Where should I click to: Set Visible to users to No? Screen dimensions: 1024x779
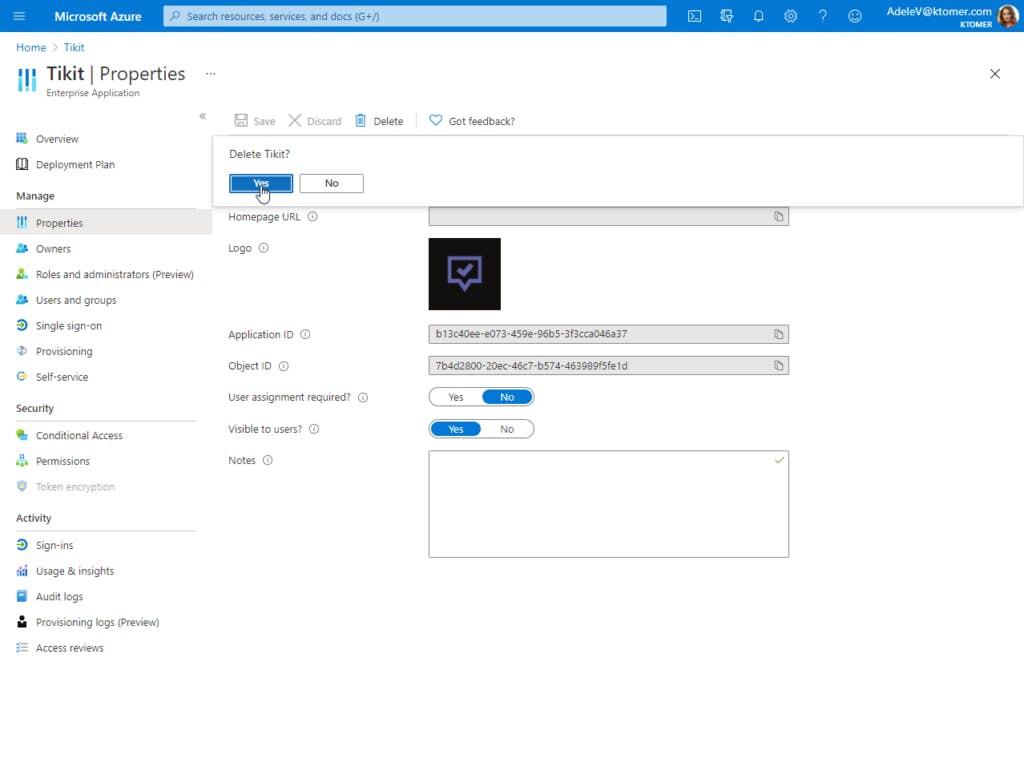pyautogui.click(x=507, y=429)
